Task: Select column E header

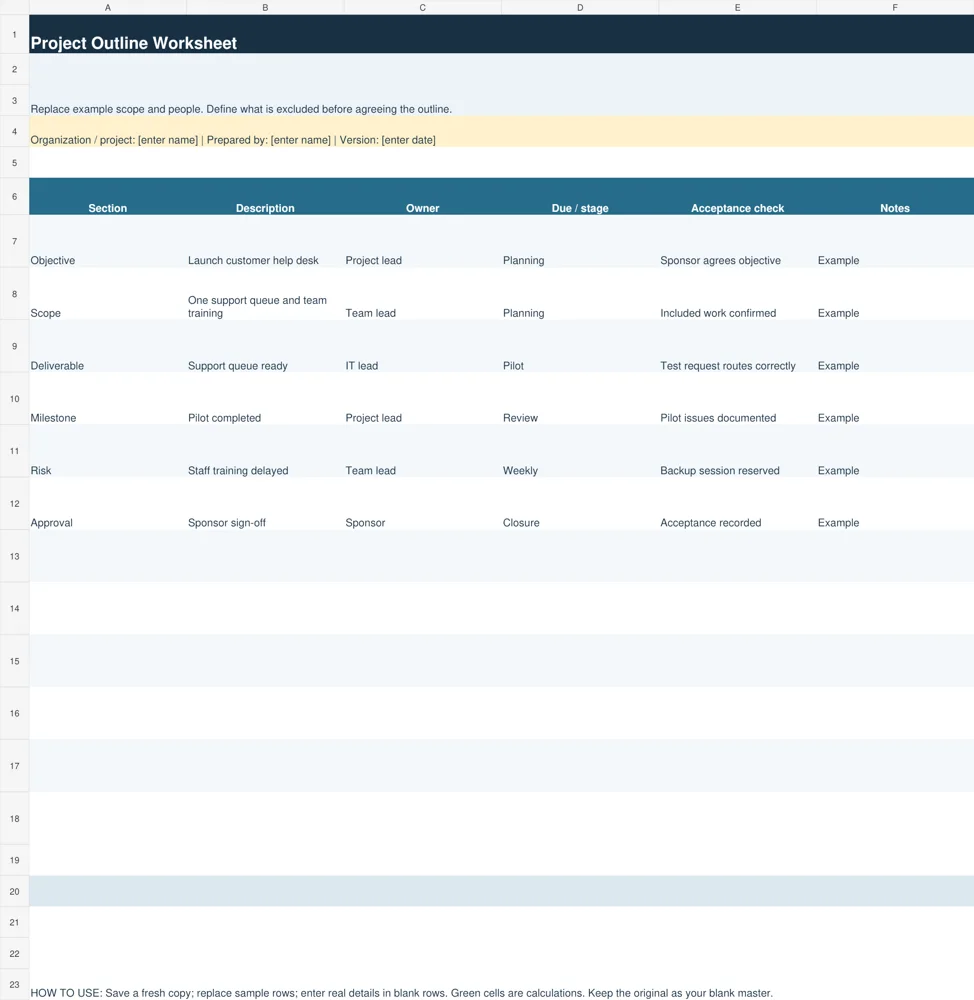Action: 737,8
